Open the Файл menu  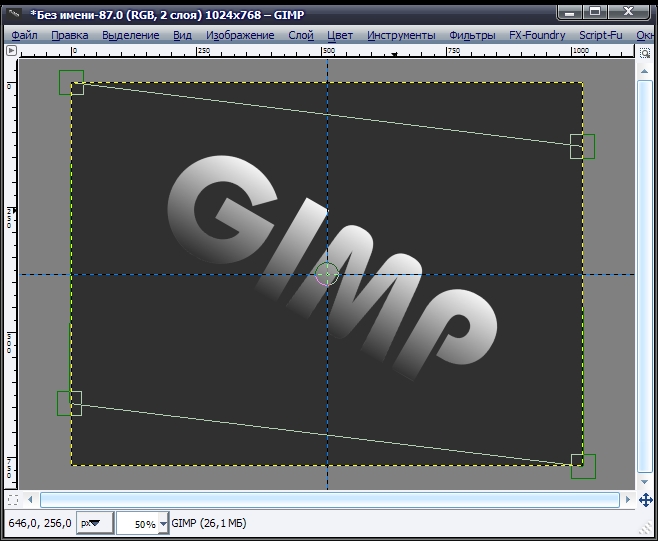pyautogui.click(x=24, y=35)
